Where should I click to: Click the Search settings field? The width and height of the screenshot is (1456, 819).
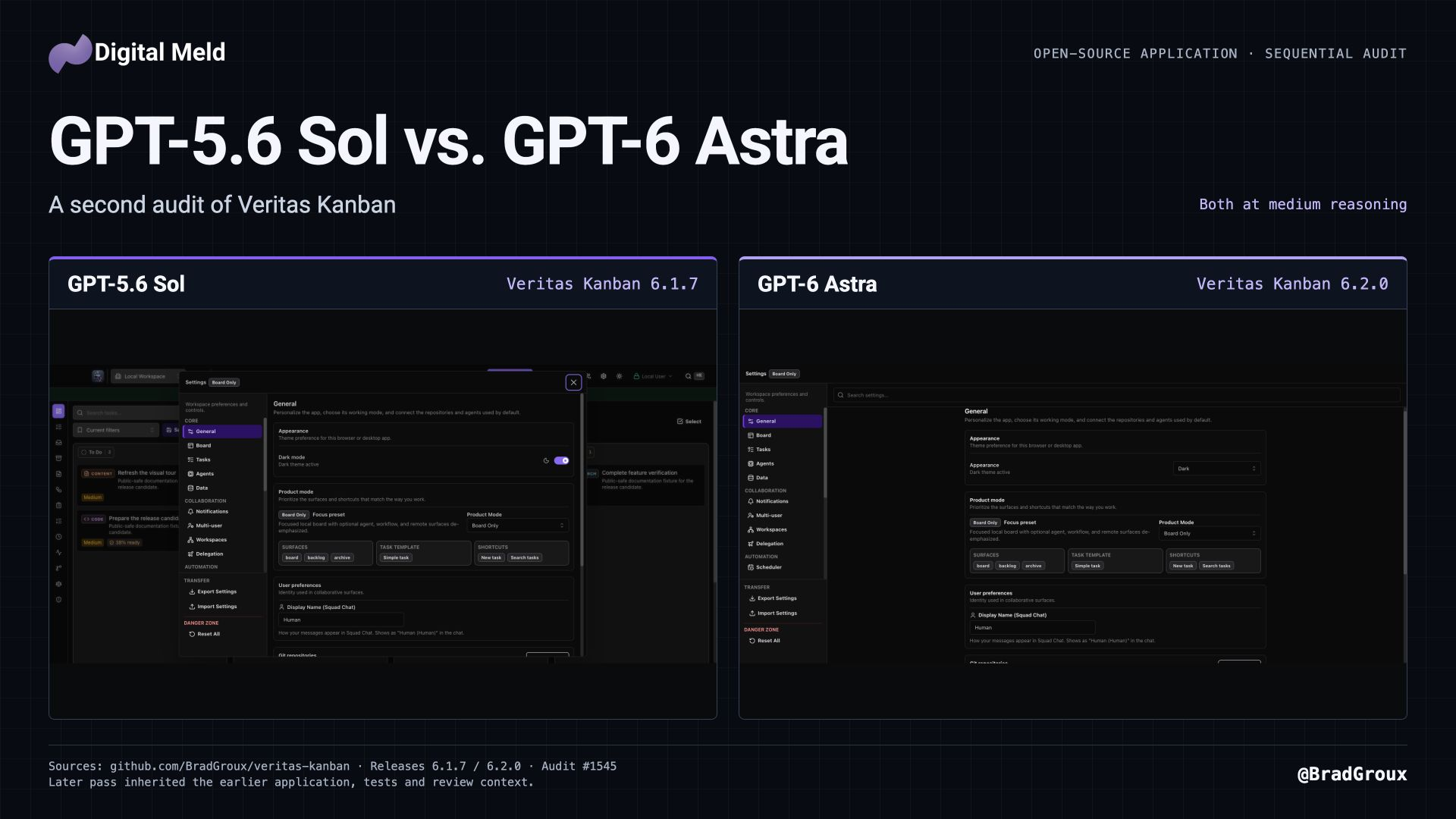[x=1116, y=395]
